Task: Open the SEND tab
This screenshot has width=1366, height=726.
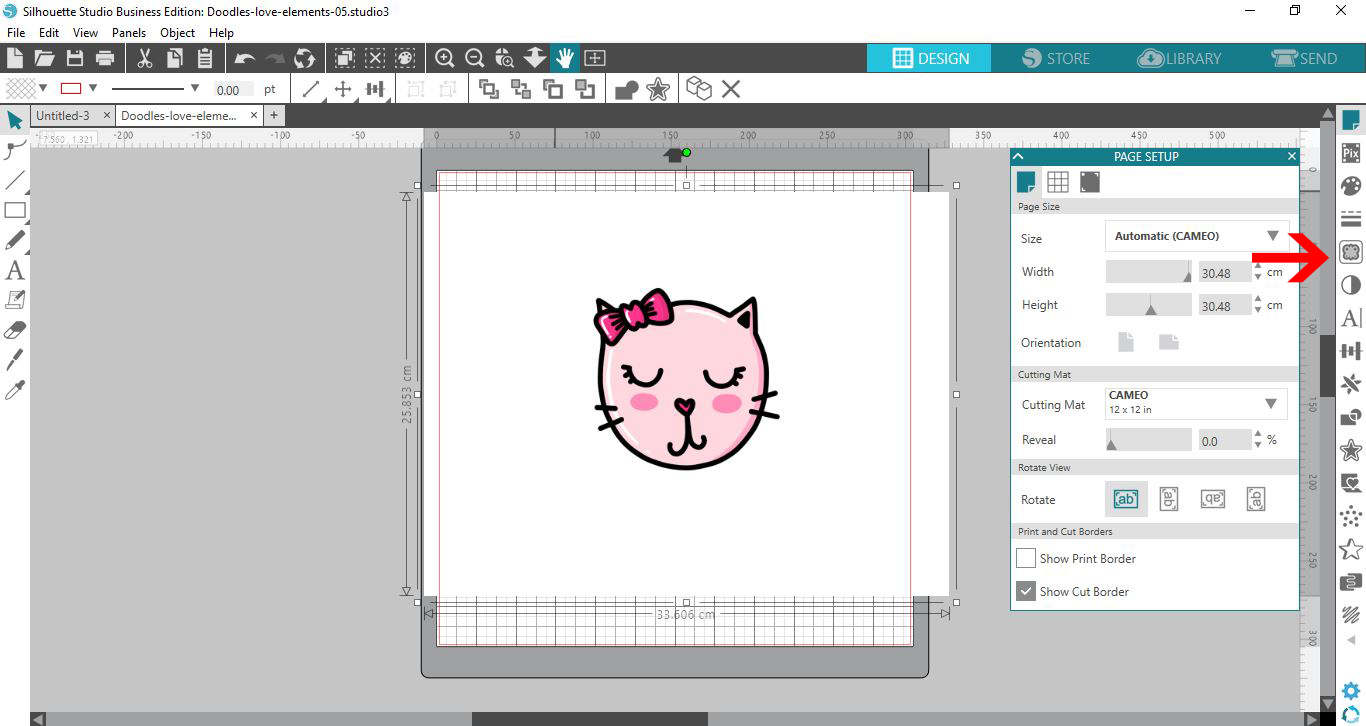Action: (x=1304, y=58)
